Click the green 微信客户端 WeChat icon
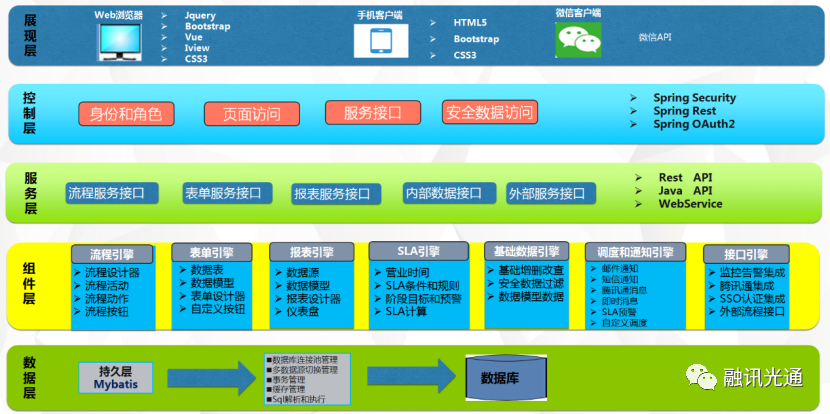The height and width of the screenshot is (414, 830). click(579, 40)
